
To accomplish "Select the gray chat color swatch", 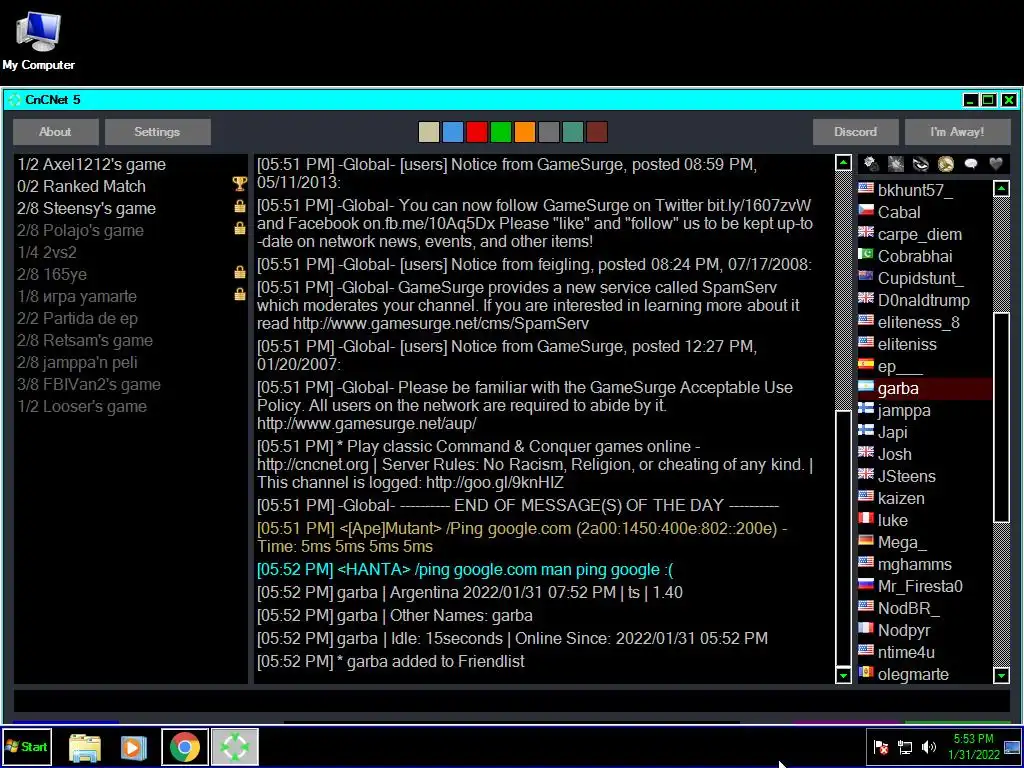I will click(x=549, y=132).
